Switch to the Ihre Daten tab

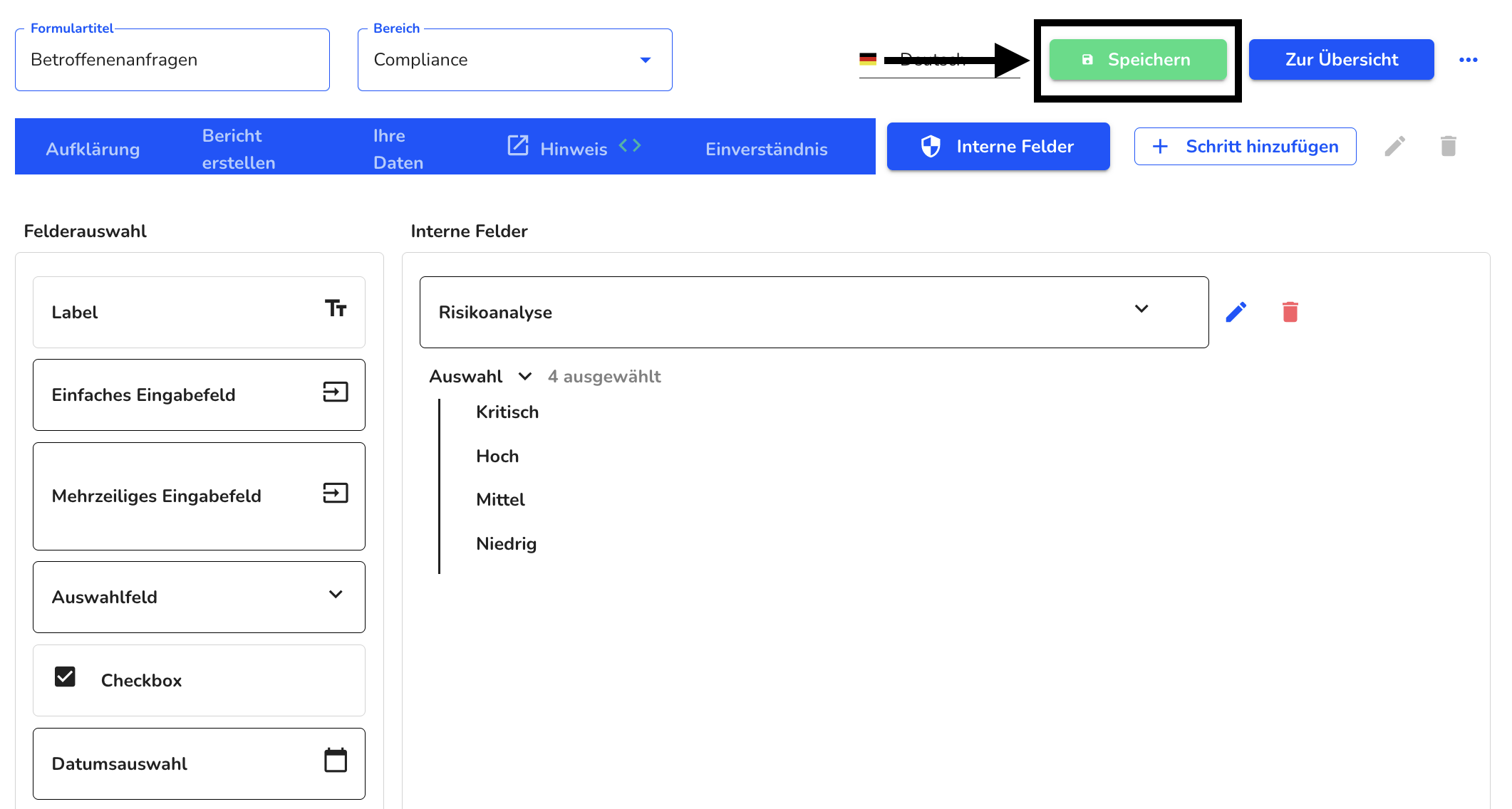(398, 149)
